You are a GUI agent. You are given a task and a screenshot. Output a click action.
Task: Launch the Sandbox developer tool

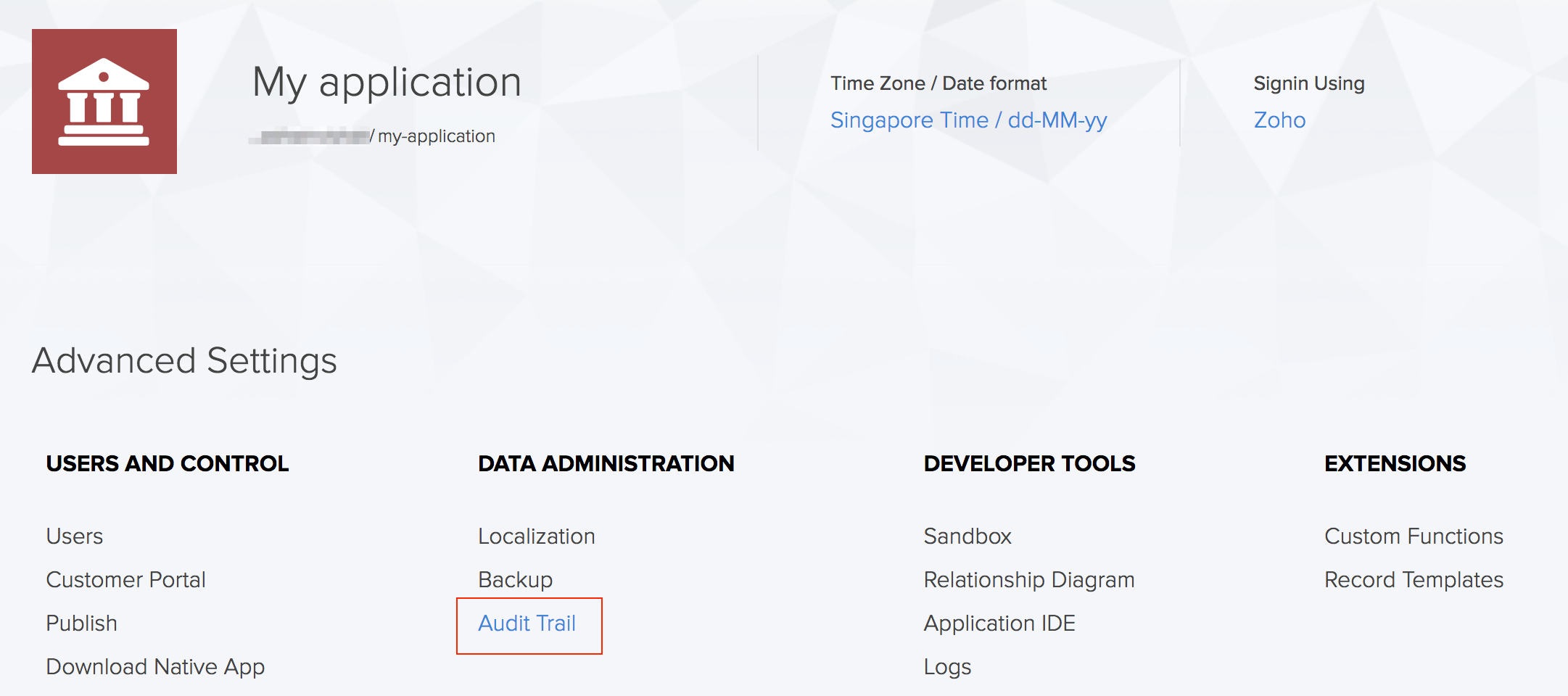coord(967,536)
